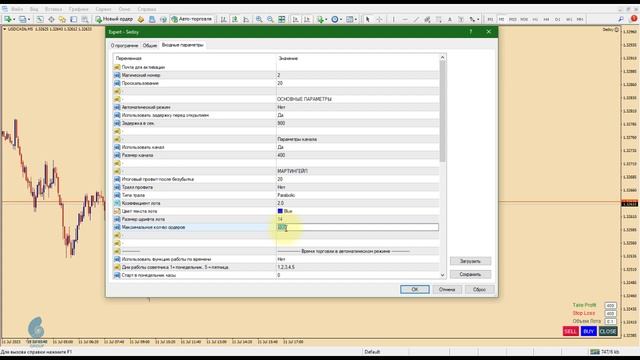
Task: Toggle chart auto scroll icon
Action: (295, 19)
